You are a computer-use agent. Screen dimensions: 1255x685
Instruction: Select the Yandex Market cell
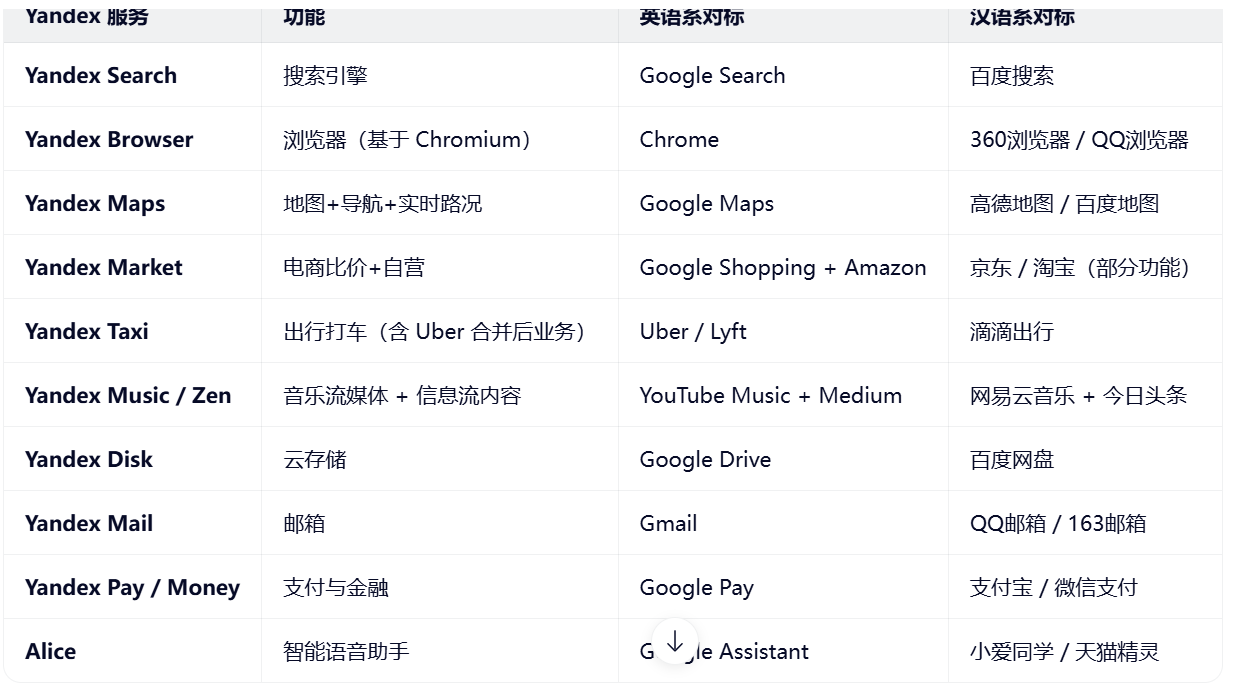click(104, 268)
